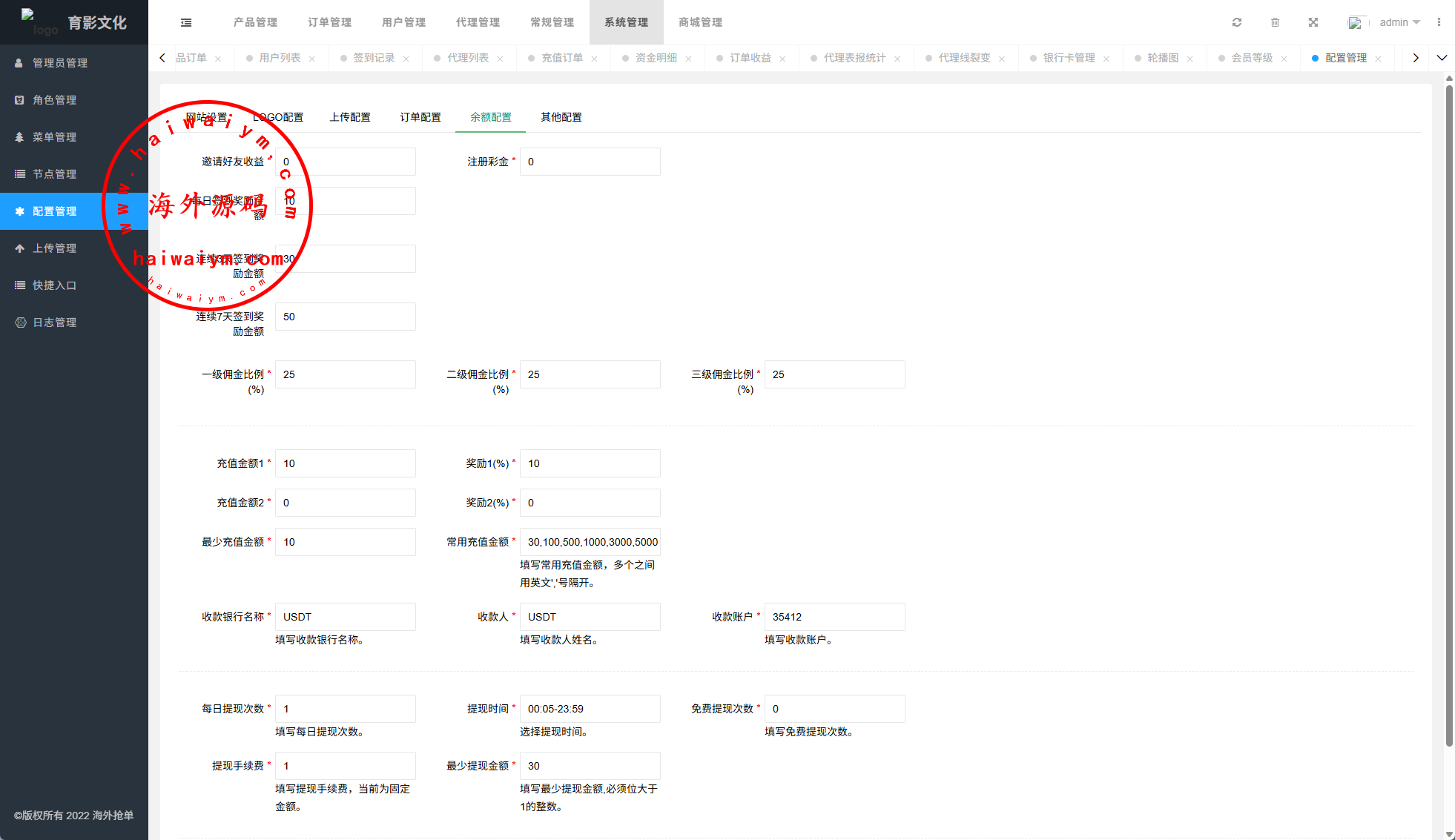Viewport: 1455px width, 840px height.
Task: Click the trash clear-cache icon
Action: point(1275,22)
